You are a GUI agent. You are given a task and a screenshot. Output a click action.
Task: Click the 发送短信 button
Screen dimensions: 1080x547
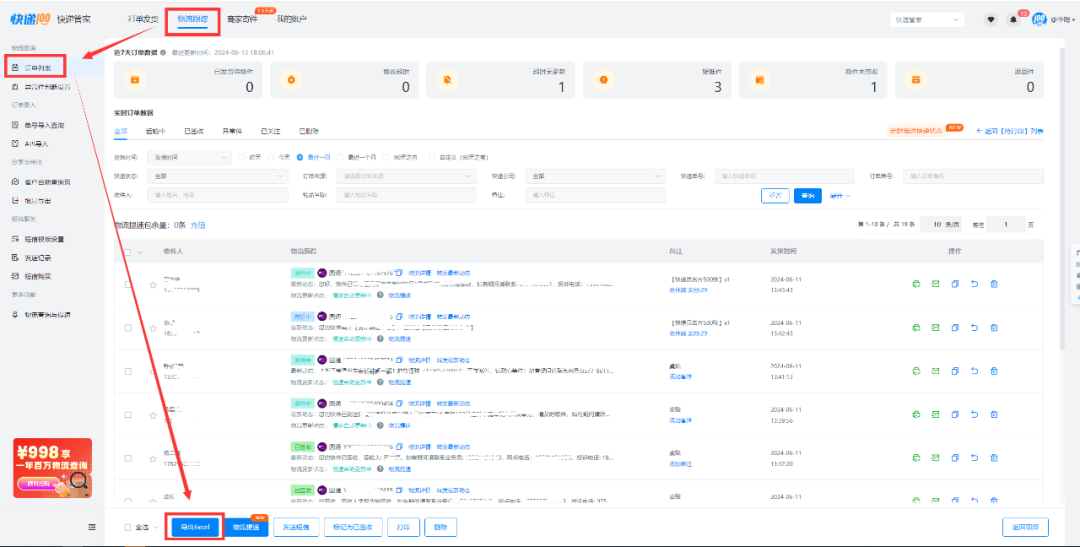[x=296, y=527]
